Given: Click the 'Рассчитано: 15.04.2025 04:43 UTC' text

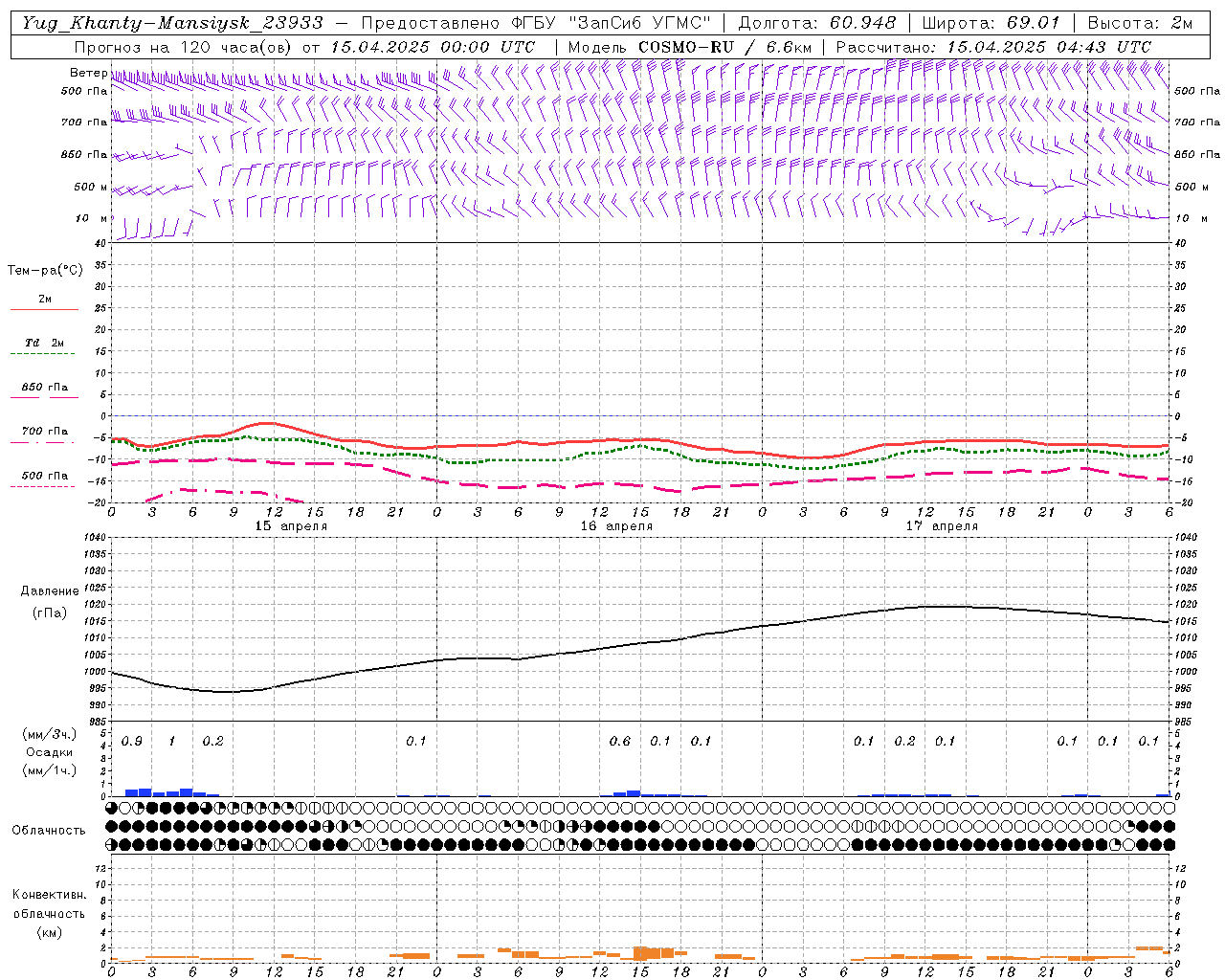Looking at the screenshot, I should pyautogui.click(x=993, y=47).
